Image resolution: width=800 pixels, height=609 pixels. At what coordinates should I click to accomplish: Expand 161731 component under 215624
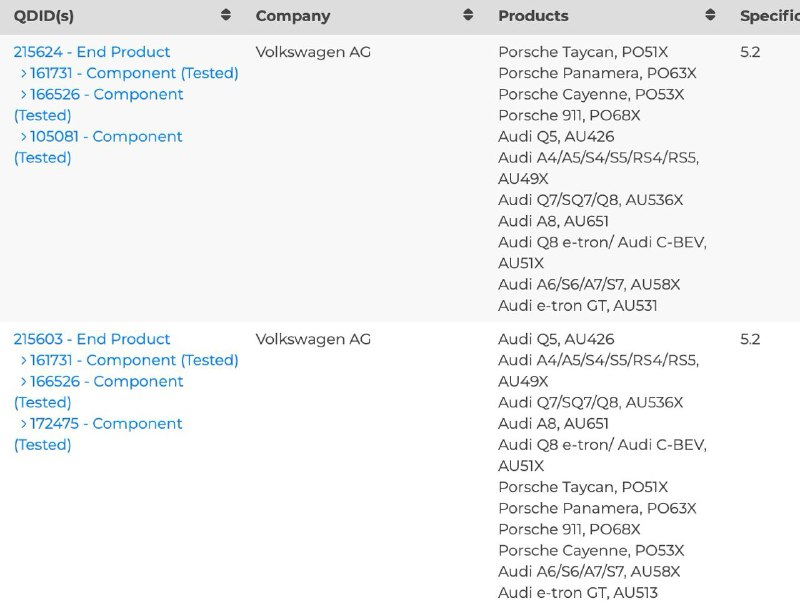[x=23, y=73]
